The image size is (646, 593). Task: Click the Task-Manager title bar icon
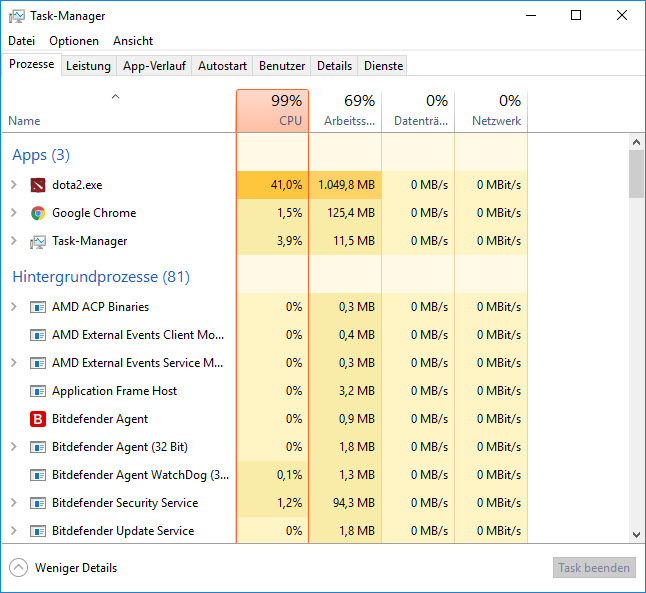point(17,16)
